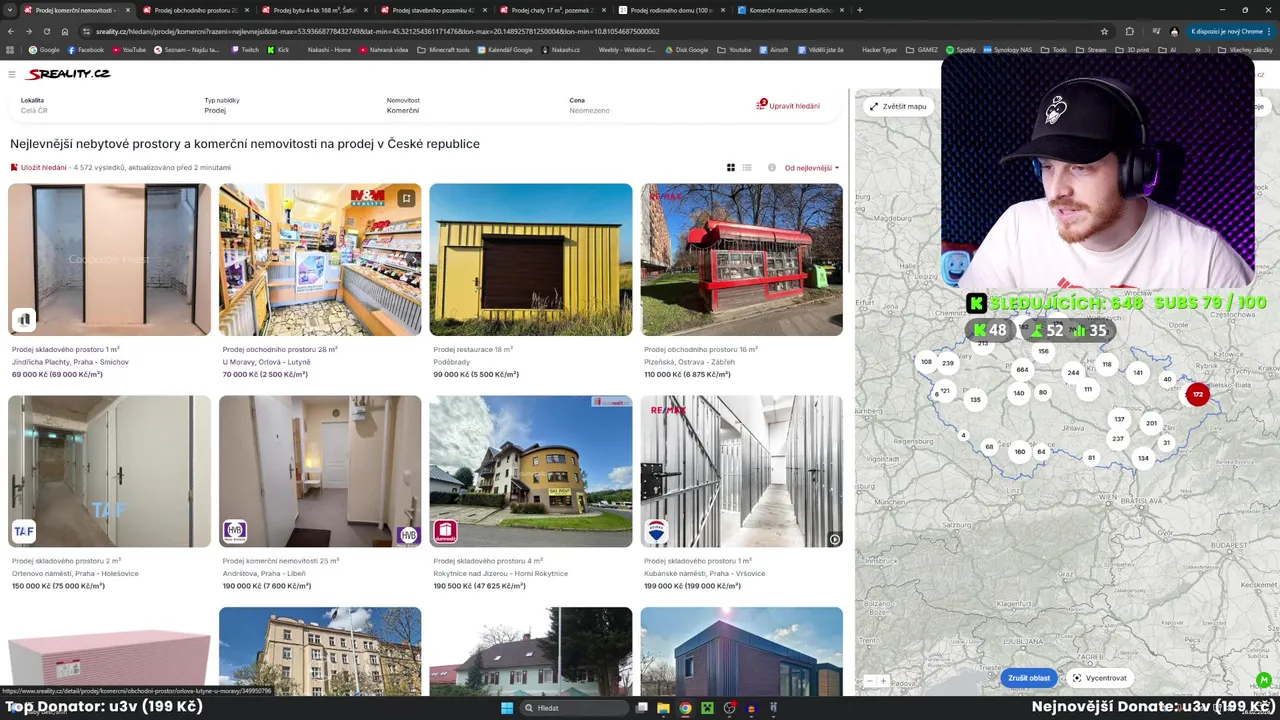Image resolution: width=1280 pixels, height=720 pixels.
Task: Select the red map cluster 172
Action: click(x=1197, y=394)
